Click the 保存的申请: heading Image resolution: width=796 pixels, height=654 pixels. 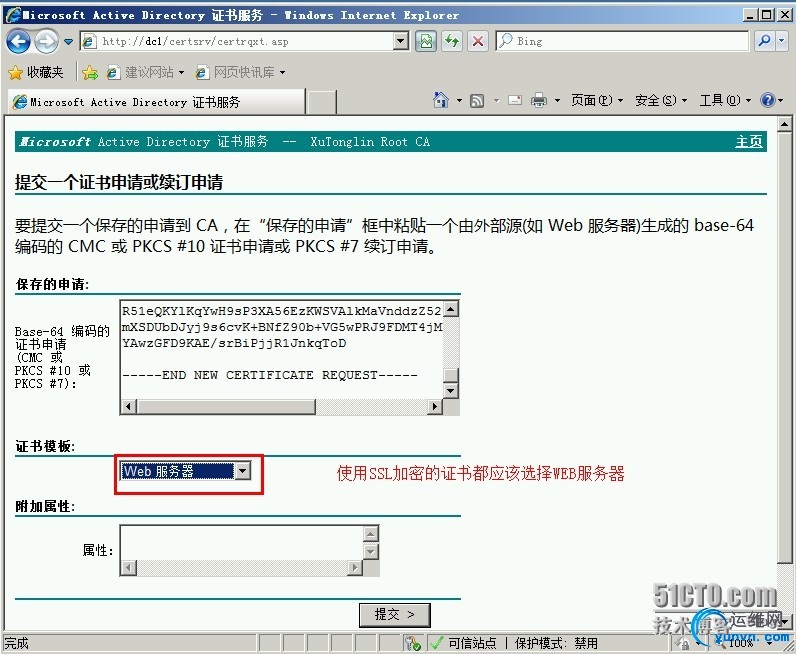coord(52,284)
